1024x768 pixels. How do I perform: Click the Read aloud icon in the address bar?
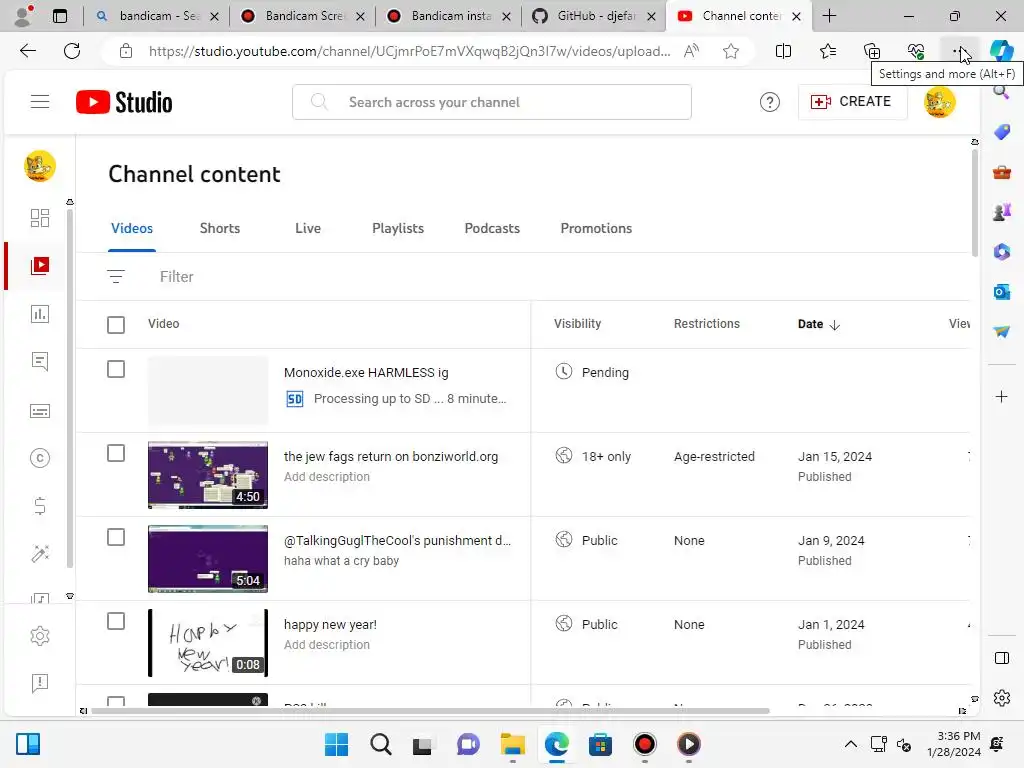[691, 51]
